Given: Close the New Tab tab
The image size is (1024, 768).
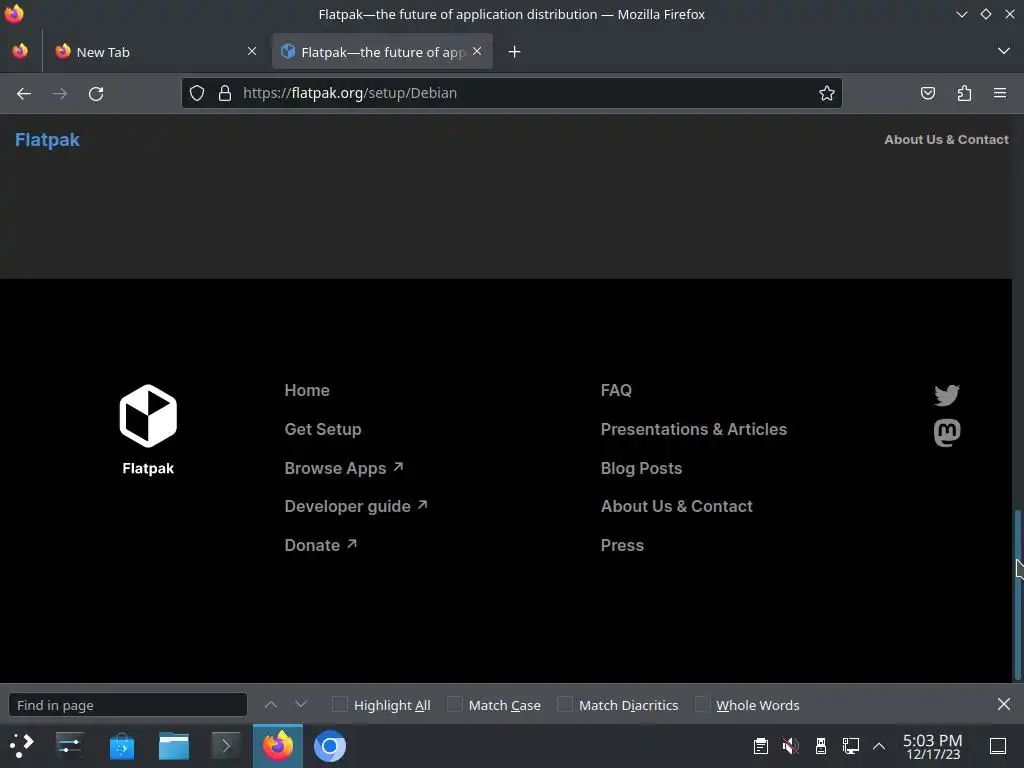Looking at the screenshot, I should point(252,51).
